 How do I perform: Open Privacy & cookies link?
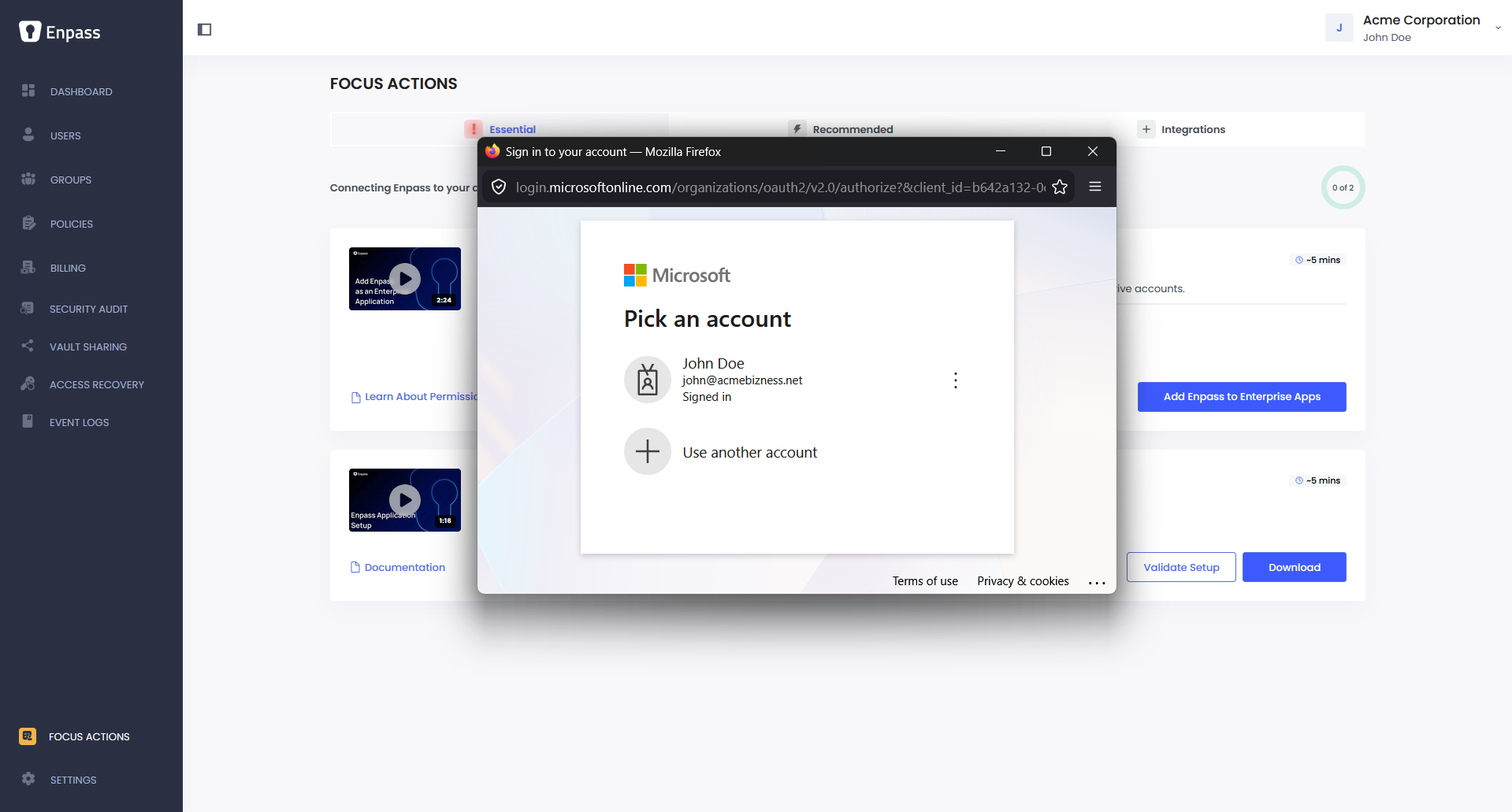click(x=1023, y=581)
